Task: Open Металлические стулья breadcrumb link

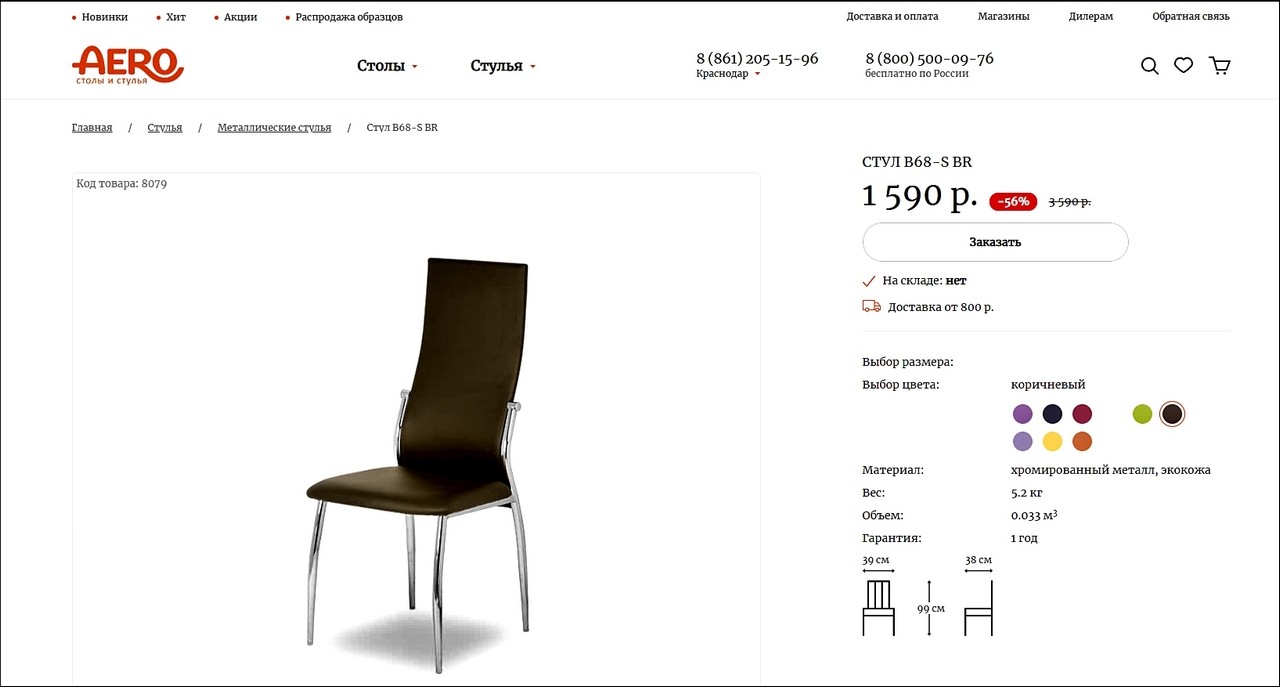Action: click(274, 128)
